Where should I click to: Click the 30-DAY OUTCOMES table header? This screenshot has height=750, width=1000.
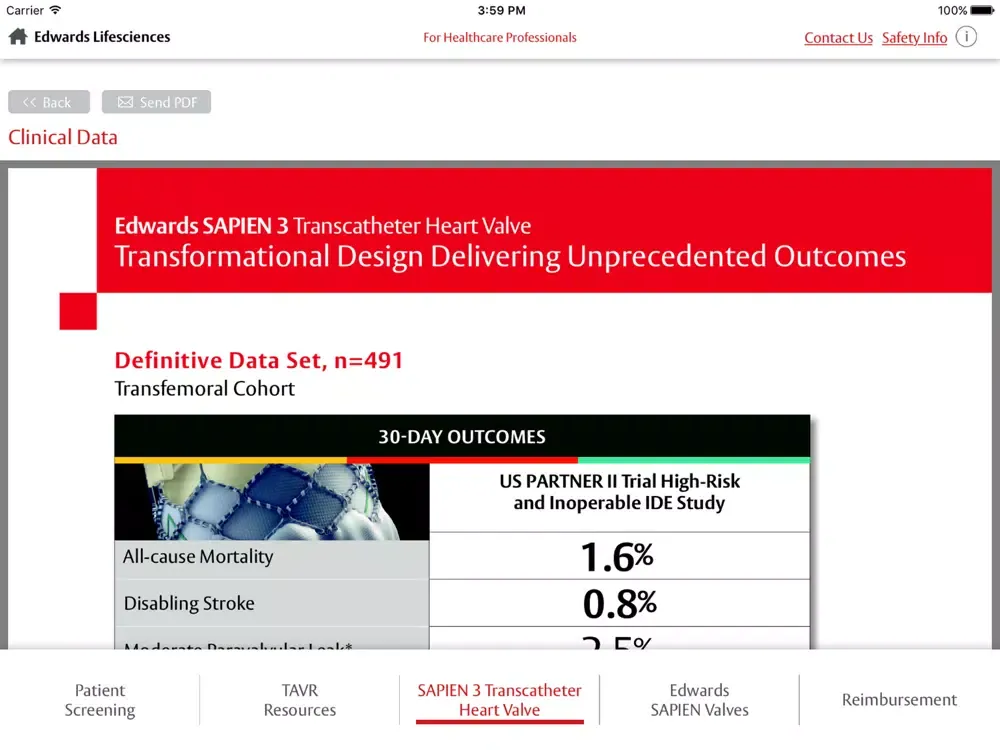click(x=462, y=437)
